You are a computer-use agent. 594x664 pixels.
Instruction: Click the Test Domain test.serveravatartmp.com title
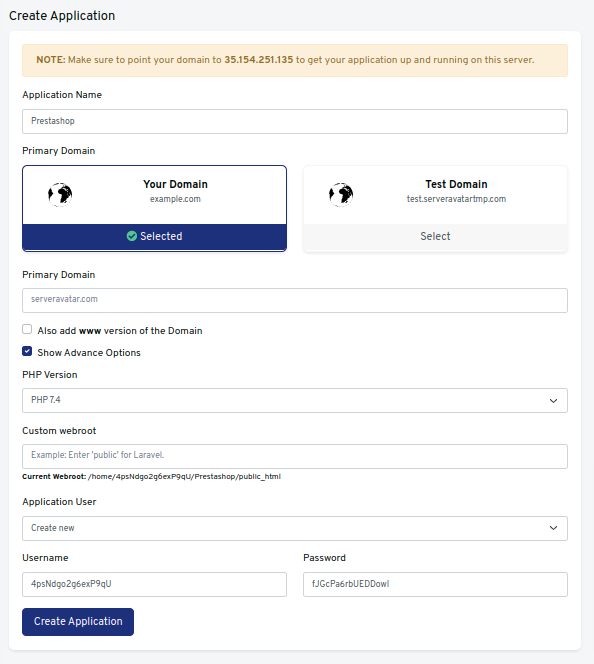click(456, 191)
